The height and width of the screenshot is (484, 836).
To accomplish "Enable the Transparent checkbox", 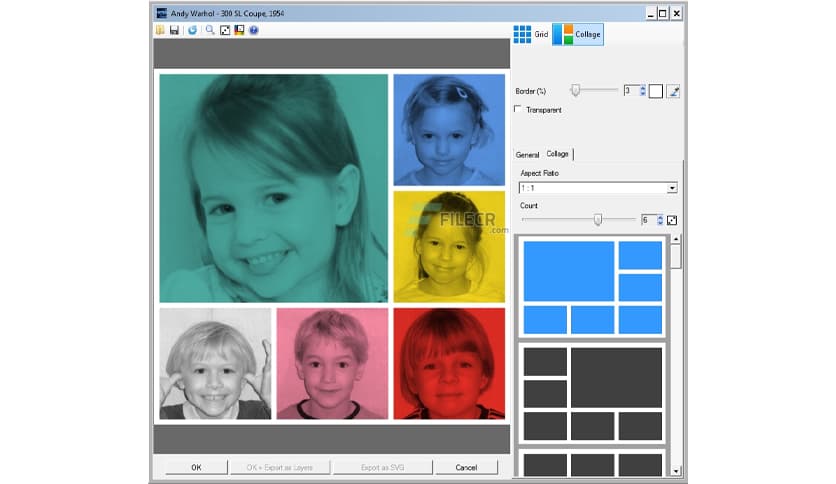I will point(517,109).
